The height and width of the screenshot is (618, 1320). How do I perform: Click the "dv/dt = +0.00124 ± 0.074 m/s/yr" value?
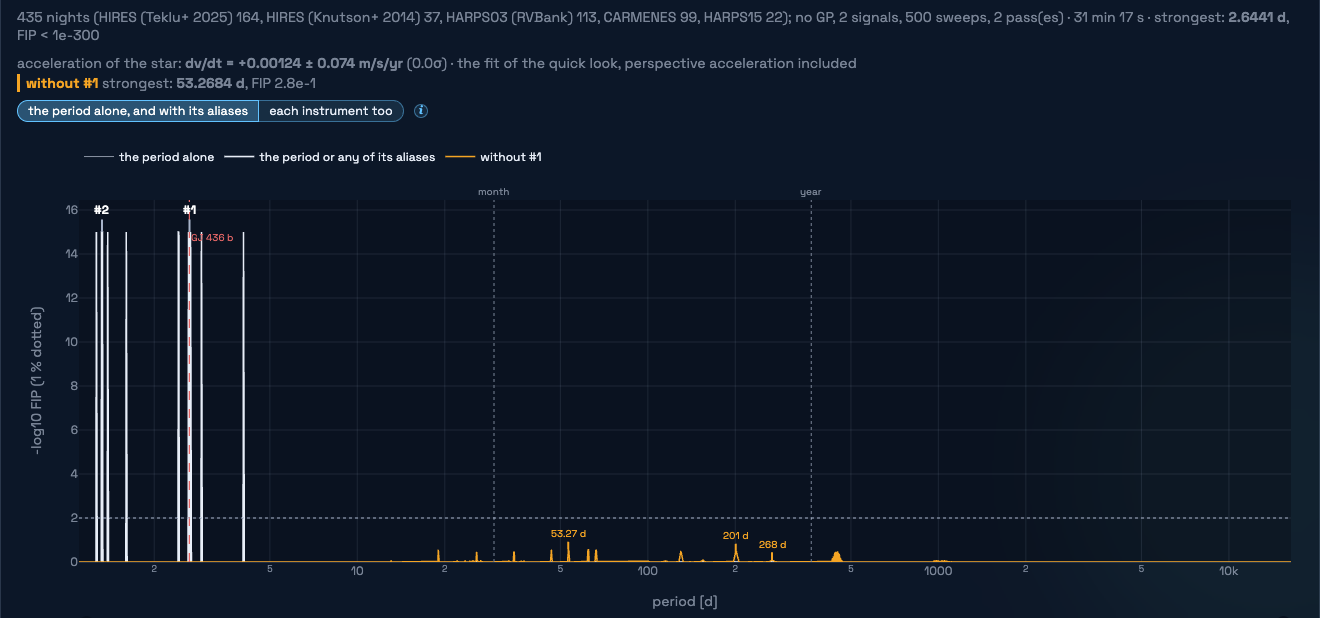296,63
